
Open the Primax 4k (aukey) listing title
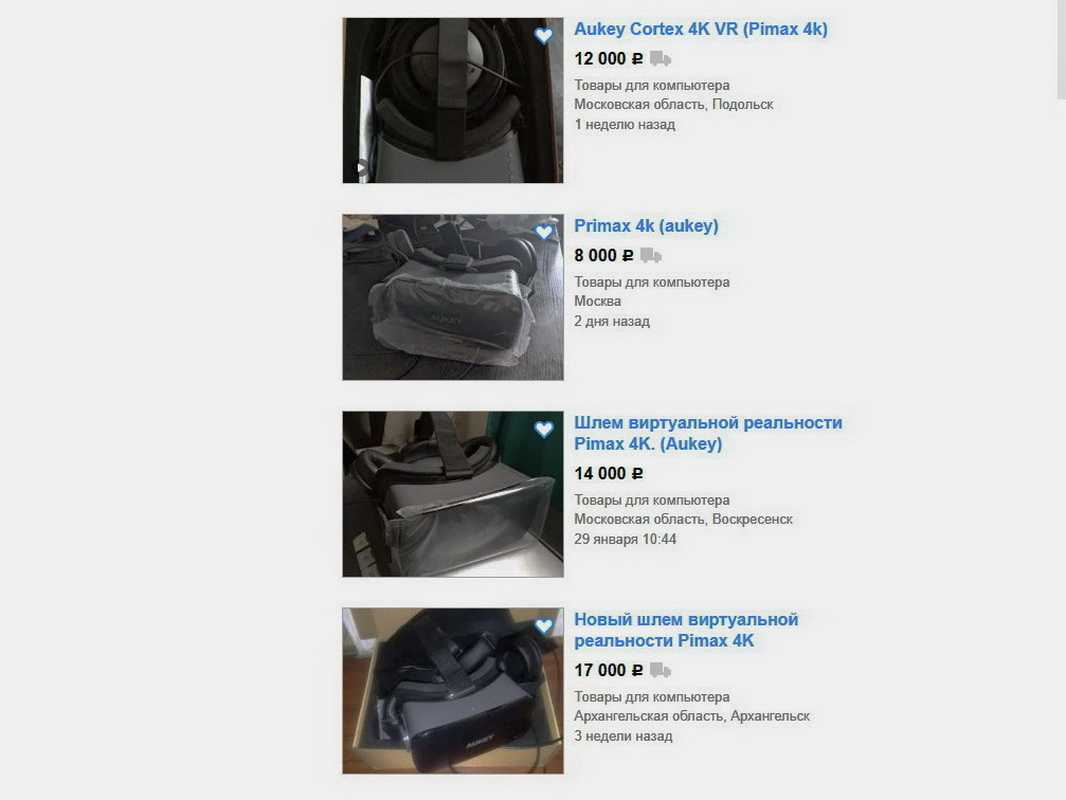pyautogui.click(x=646, y=226)
